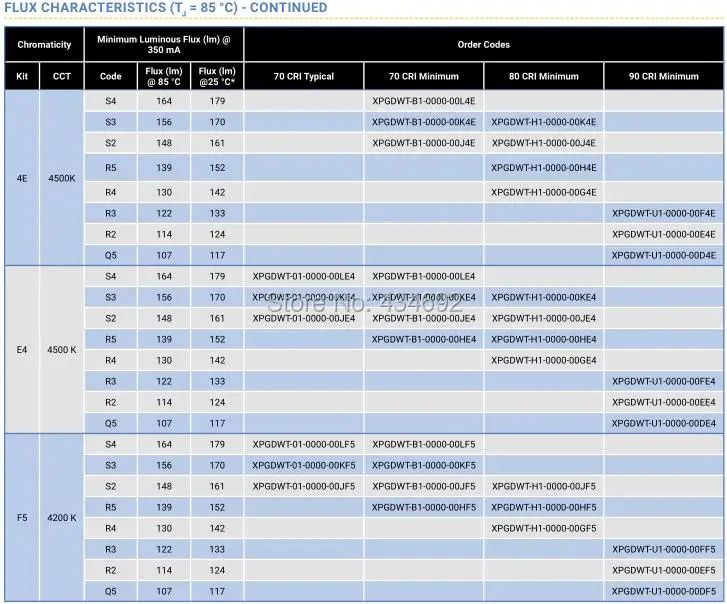Select order code XPGDWT-U1-0000-00DF5
Image resolution: width=727 pixels, height=604 pixels.
[663, 591]
